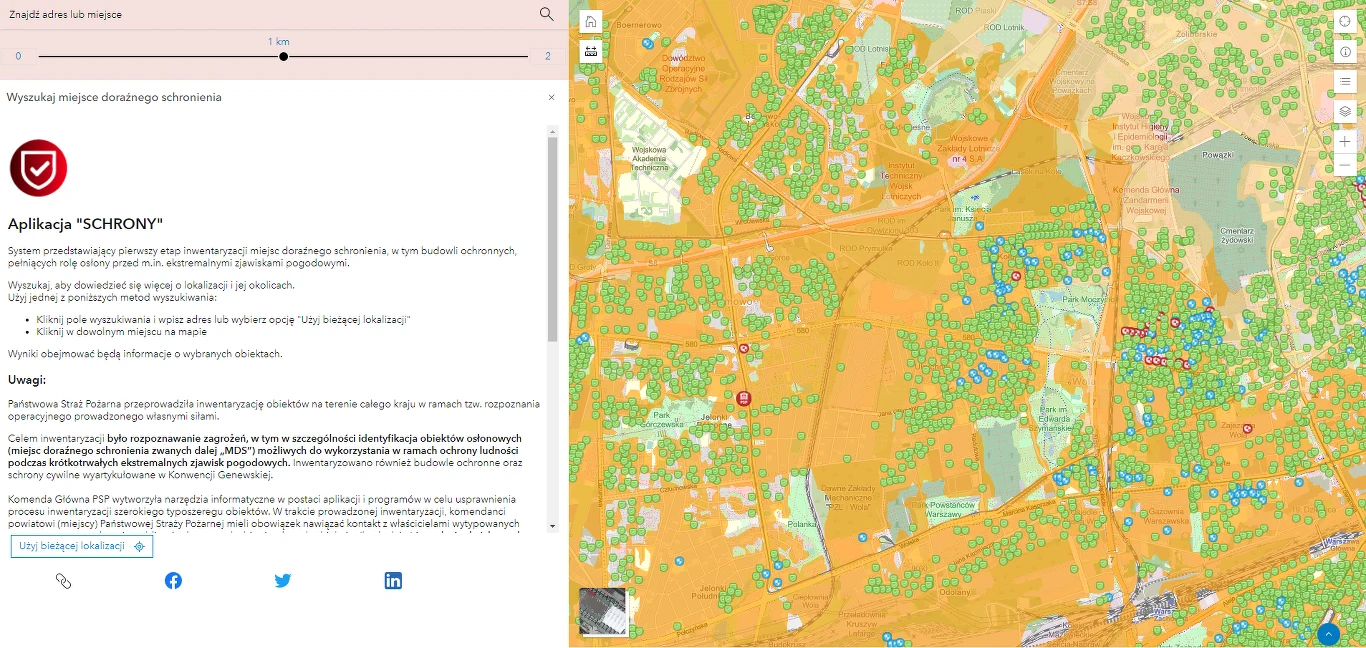Viewport: 1366px width, 648px height.
Task: Open the map layers panel
Action: (1345, 111)
